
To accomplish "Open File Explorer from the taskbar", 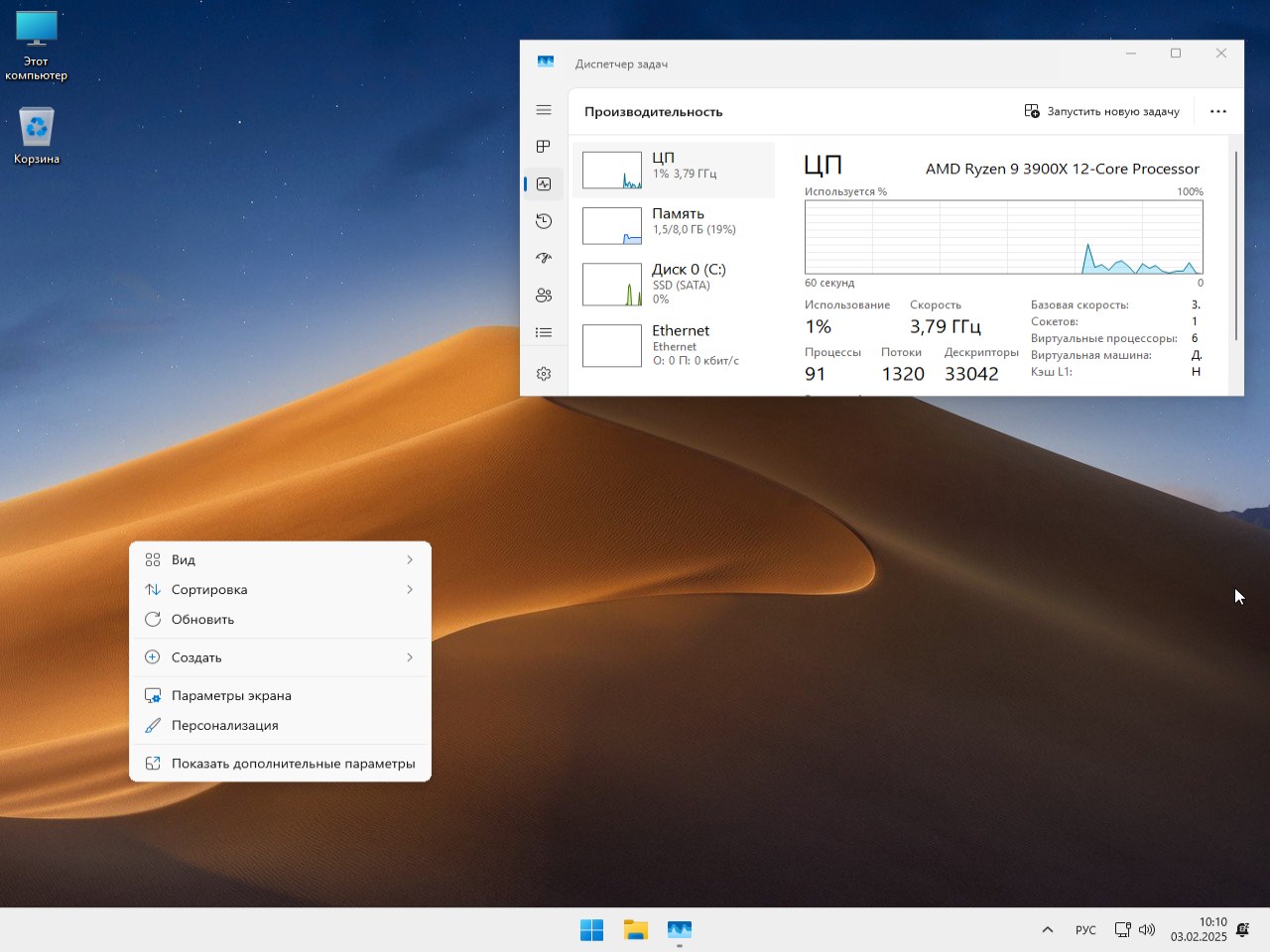I will tap(635, 929).
